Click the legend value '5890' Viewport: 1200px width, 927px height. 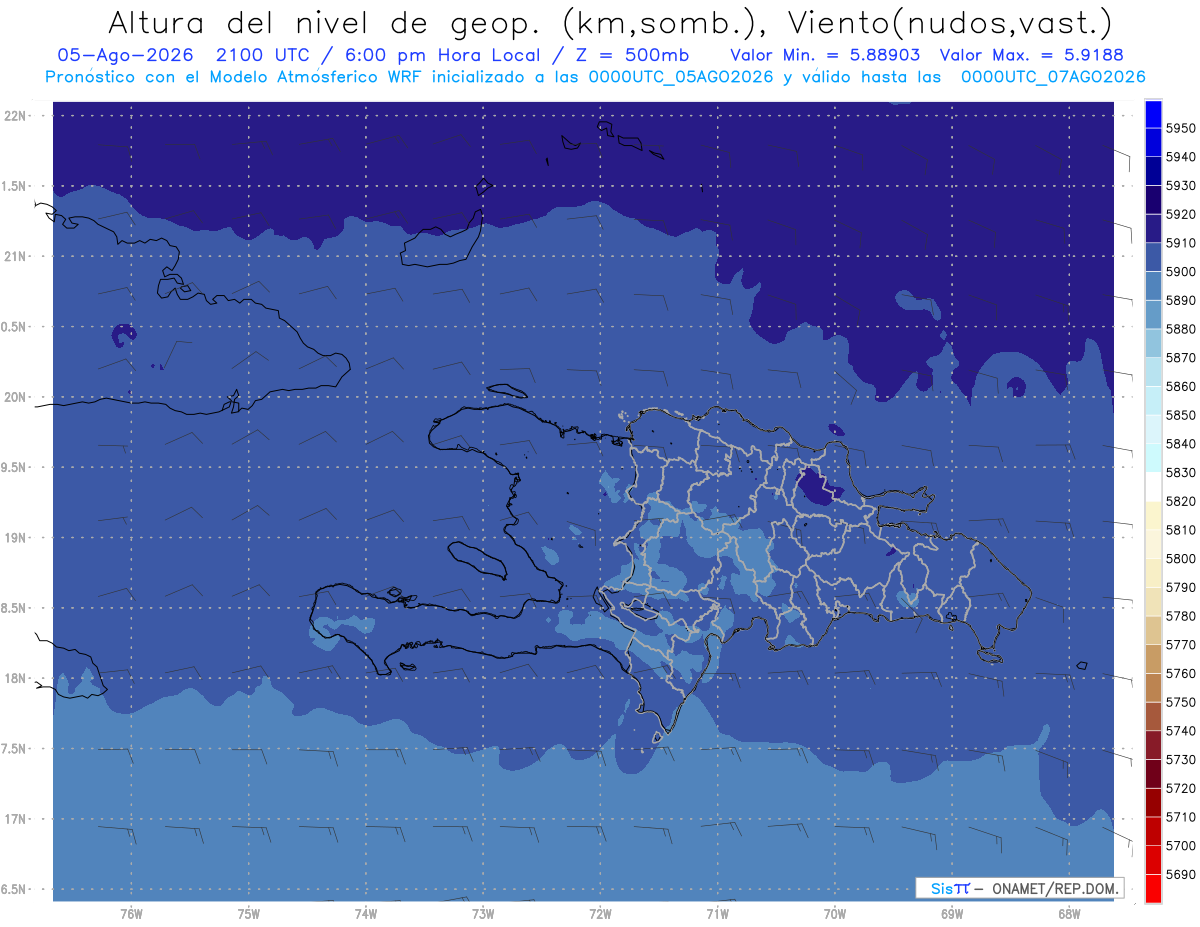click(x=1181, y=300)
